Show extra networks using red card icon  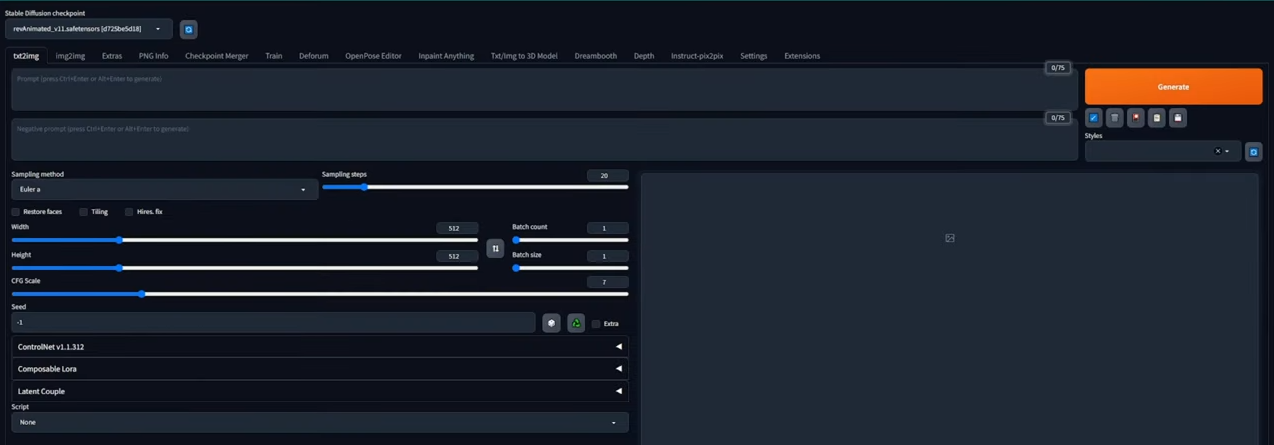pos(1135,118)
